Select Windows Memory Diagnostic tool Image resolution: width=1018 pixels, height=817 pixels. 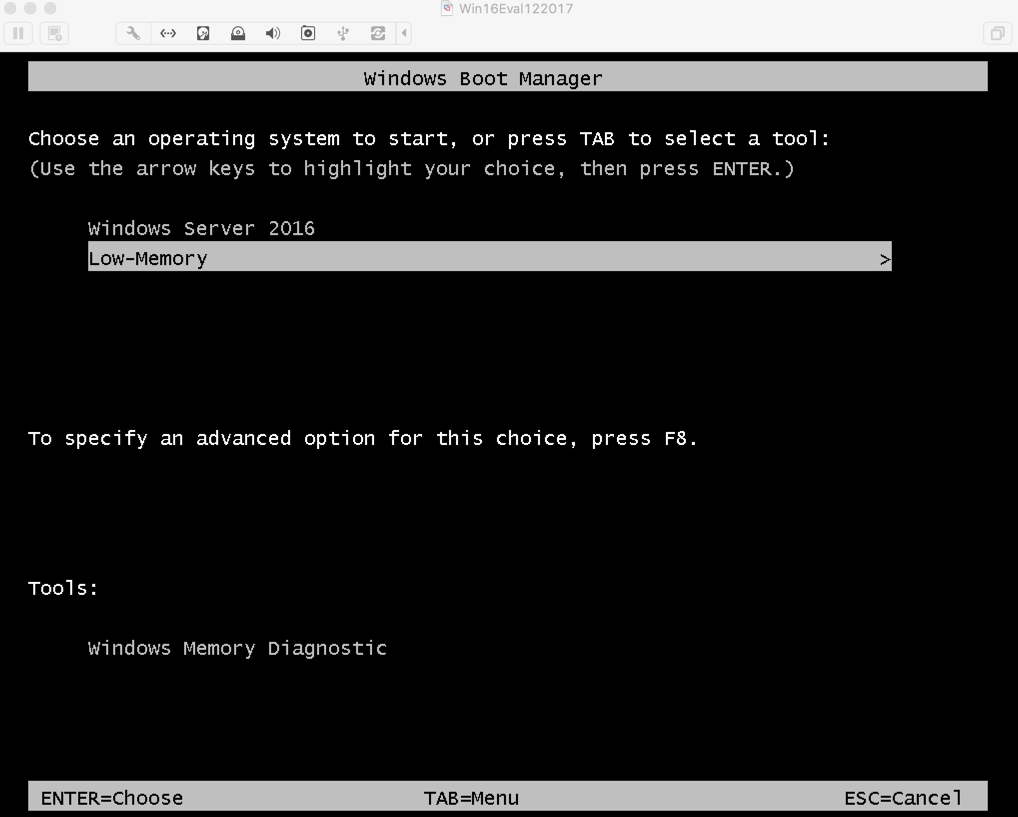(x=237, y=648)
